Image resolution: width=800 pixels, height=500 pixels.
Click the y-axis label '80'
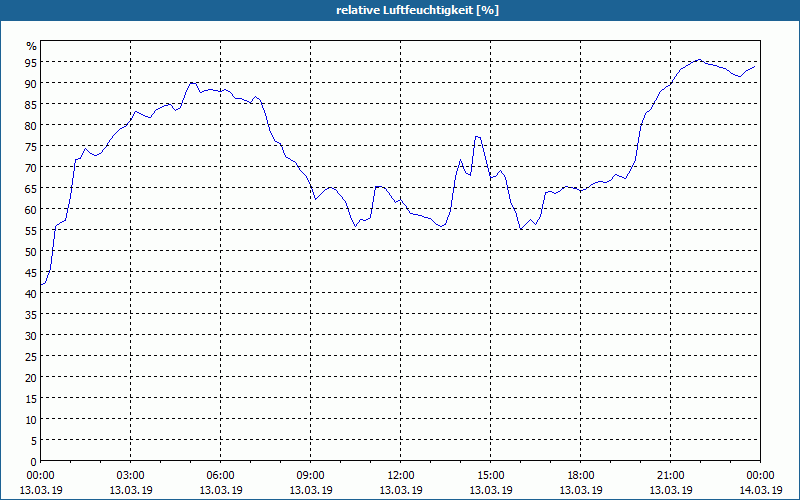tap(31, 125)
